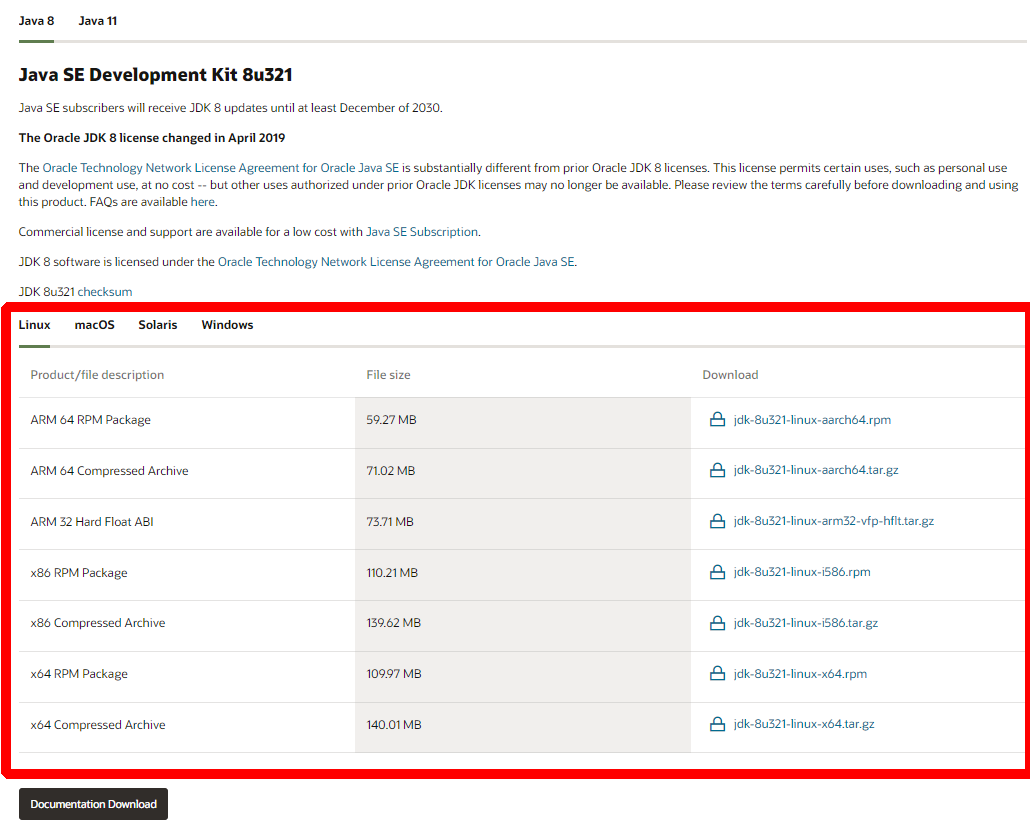Click 'ARM 64 Compressed Archive' description
The width and height of the screenshot is (1030, 827).
[x=109, y=471]
